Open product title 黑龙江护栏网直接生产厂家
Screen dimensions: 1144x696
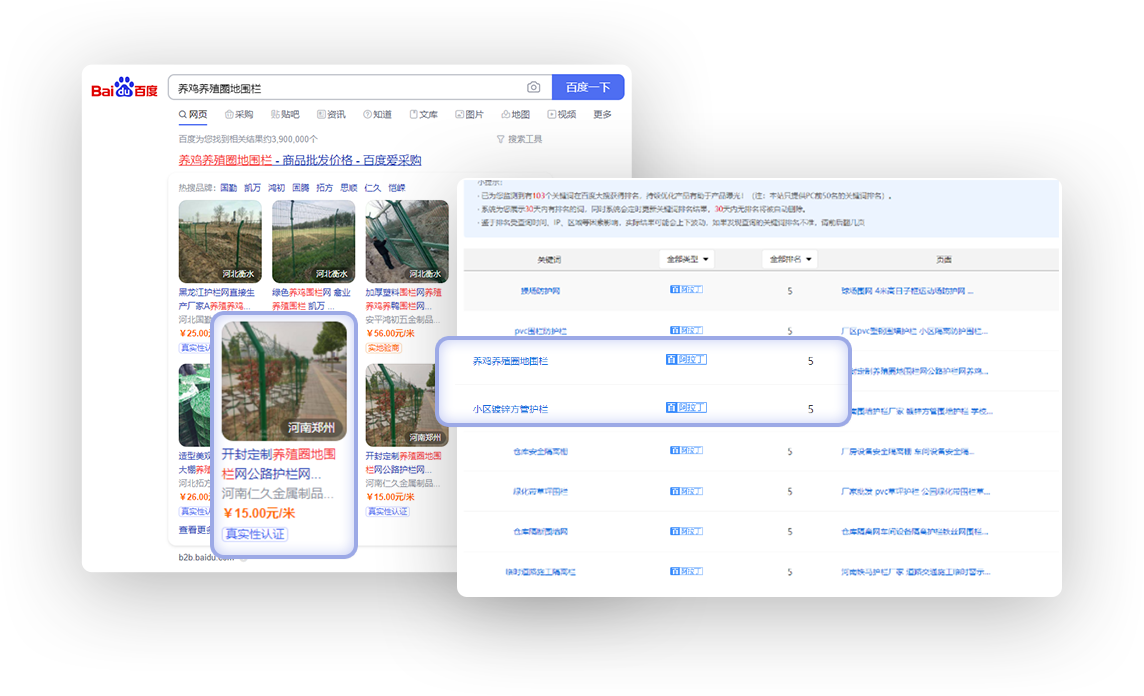click(217, 299)
